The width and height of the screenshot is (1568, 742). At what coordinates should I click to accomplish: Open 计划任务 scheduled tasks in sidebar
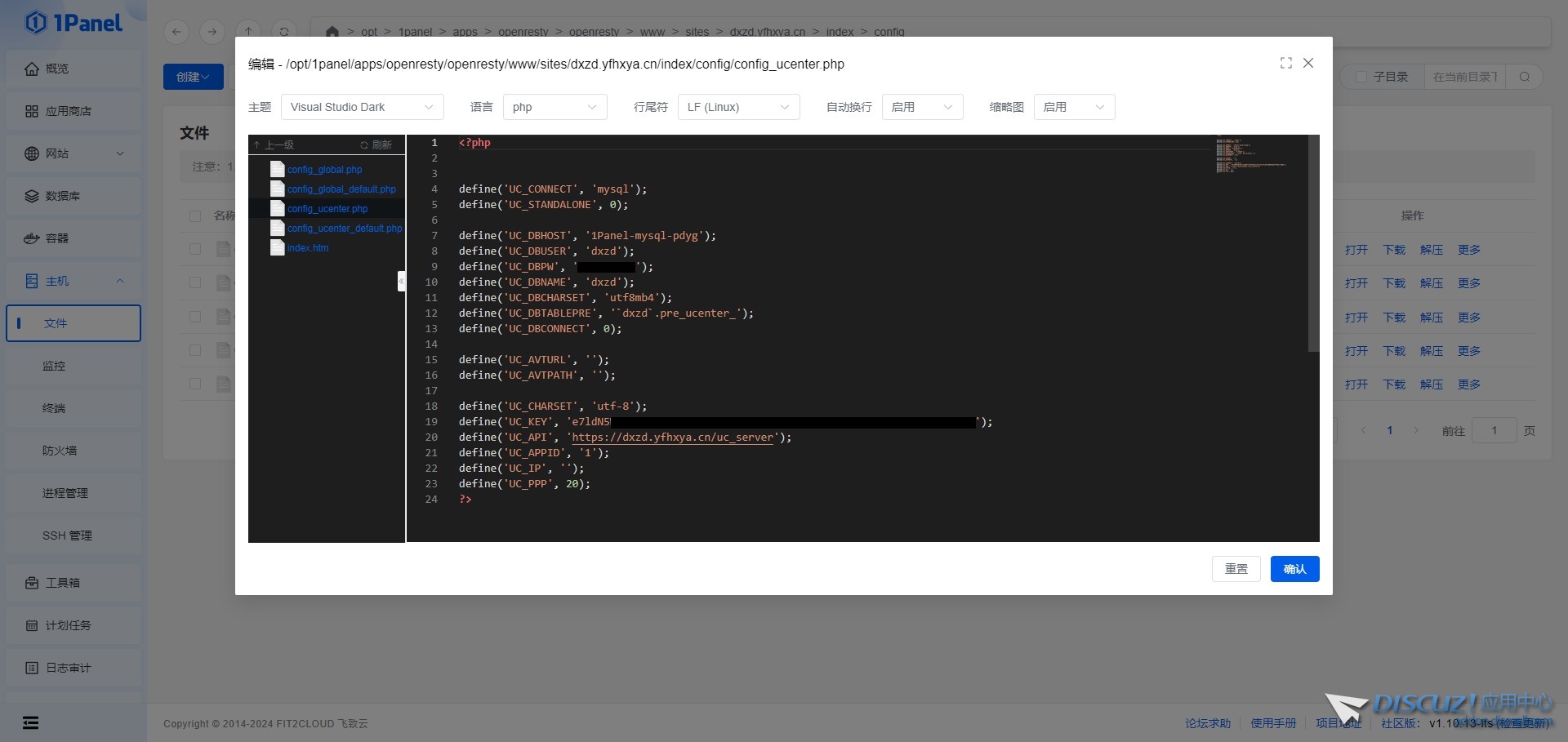73,625
